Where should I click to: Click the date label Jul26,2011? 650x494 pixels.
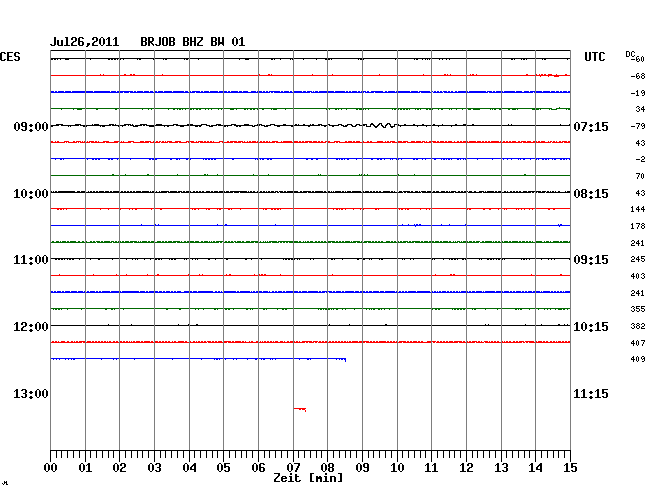(x=85, y=42)
